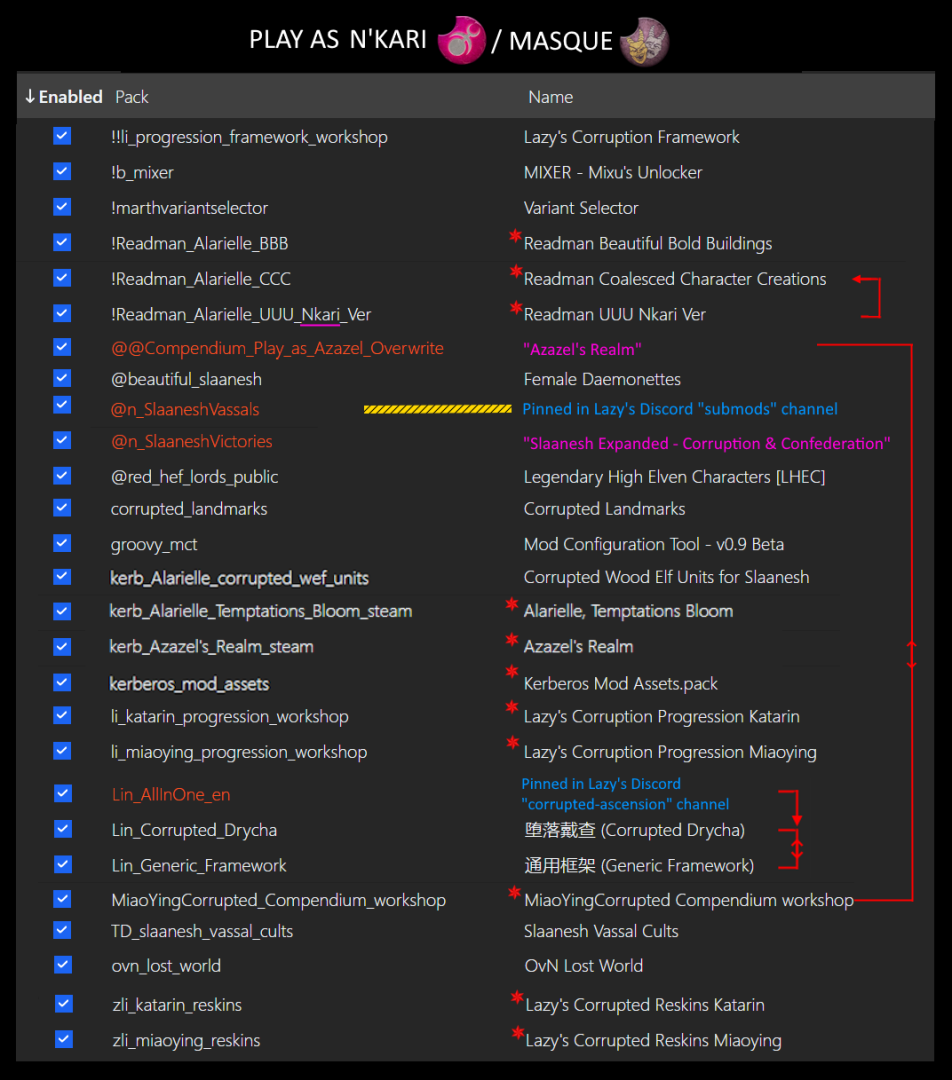Click the name "Variant Selector"
The image size is (952, 1080).
[581, 208]
